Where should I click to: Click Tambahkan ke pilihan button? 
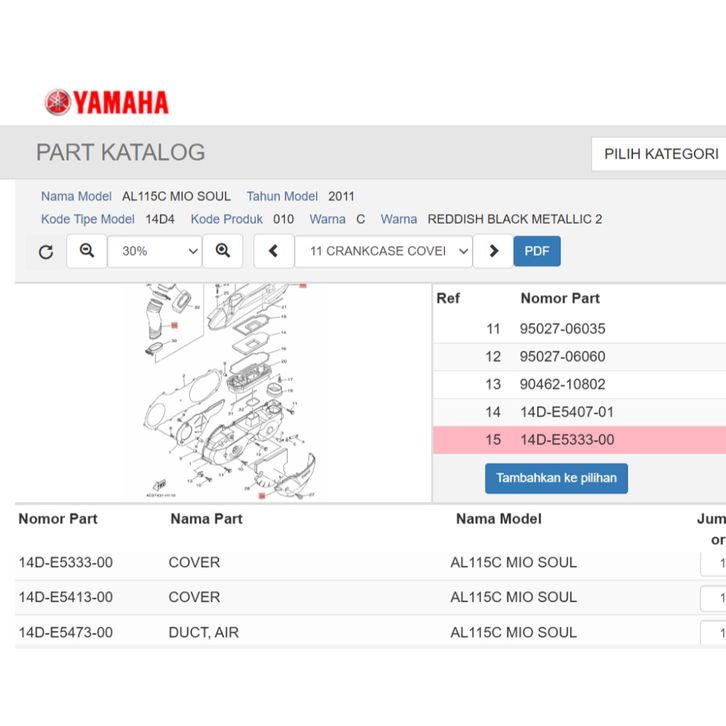pyautogui.click(x=556, y=478)
